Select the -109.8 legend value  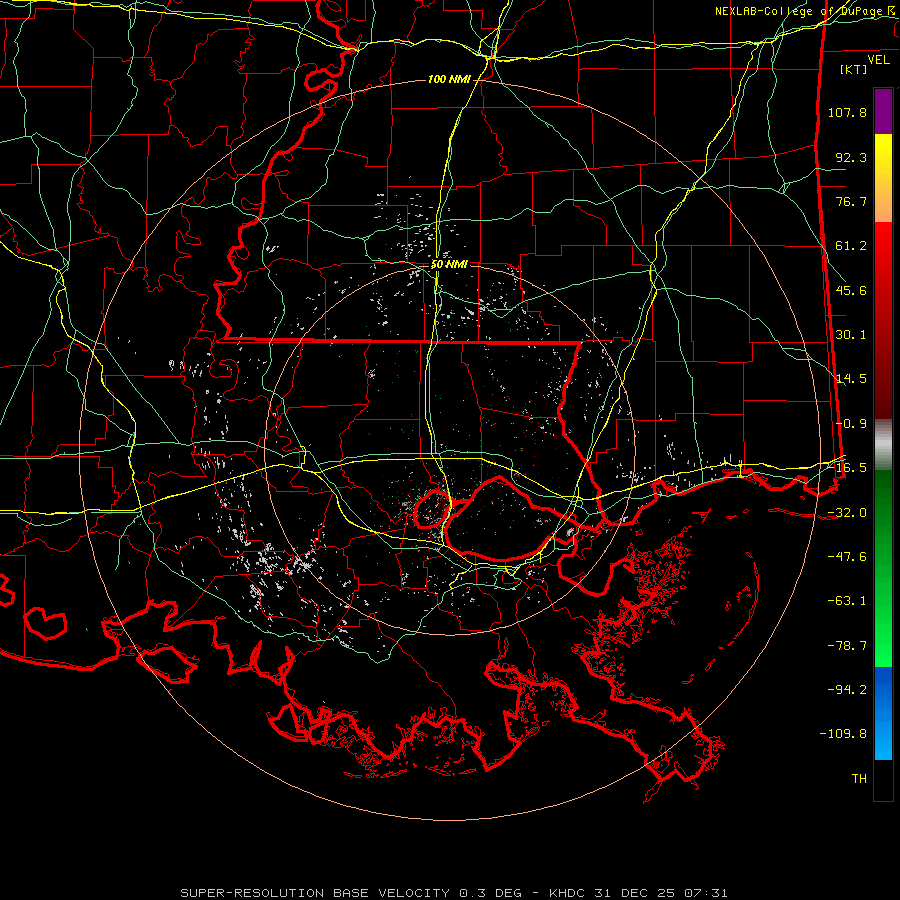pos(843,734)
